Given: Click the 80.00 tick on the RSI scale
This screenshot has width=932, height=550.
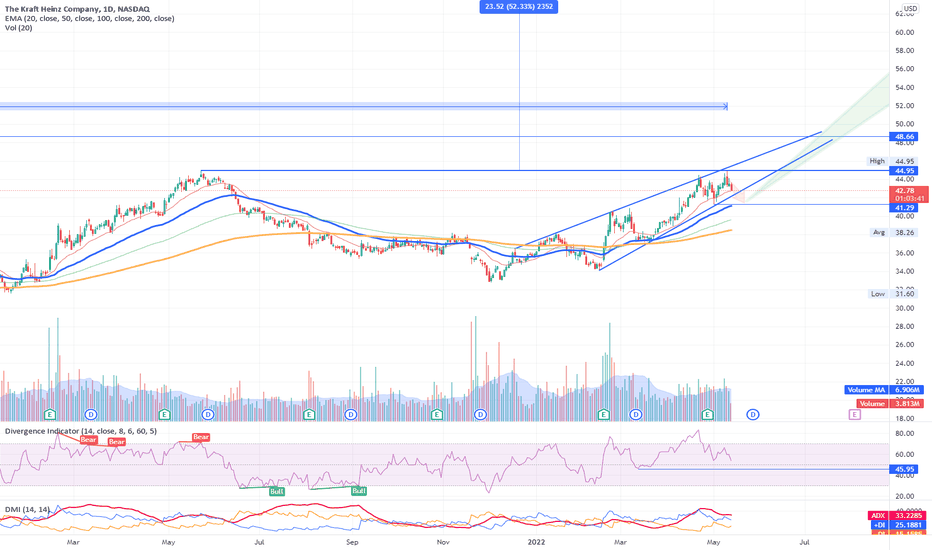Looking at the screenshot, I should point(905,434).
